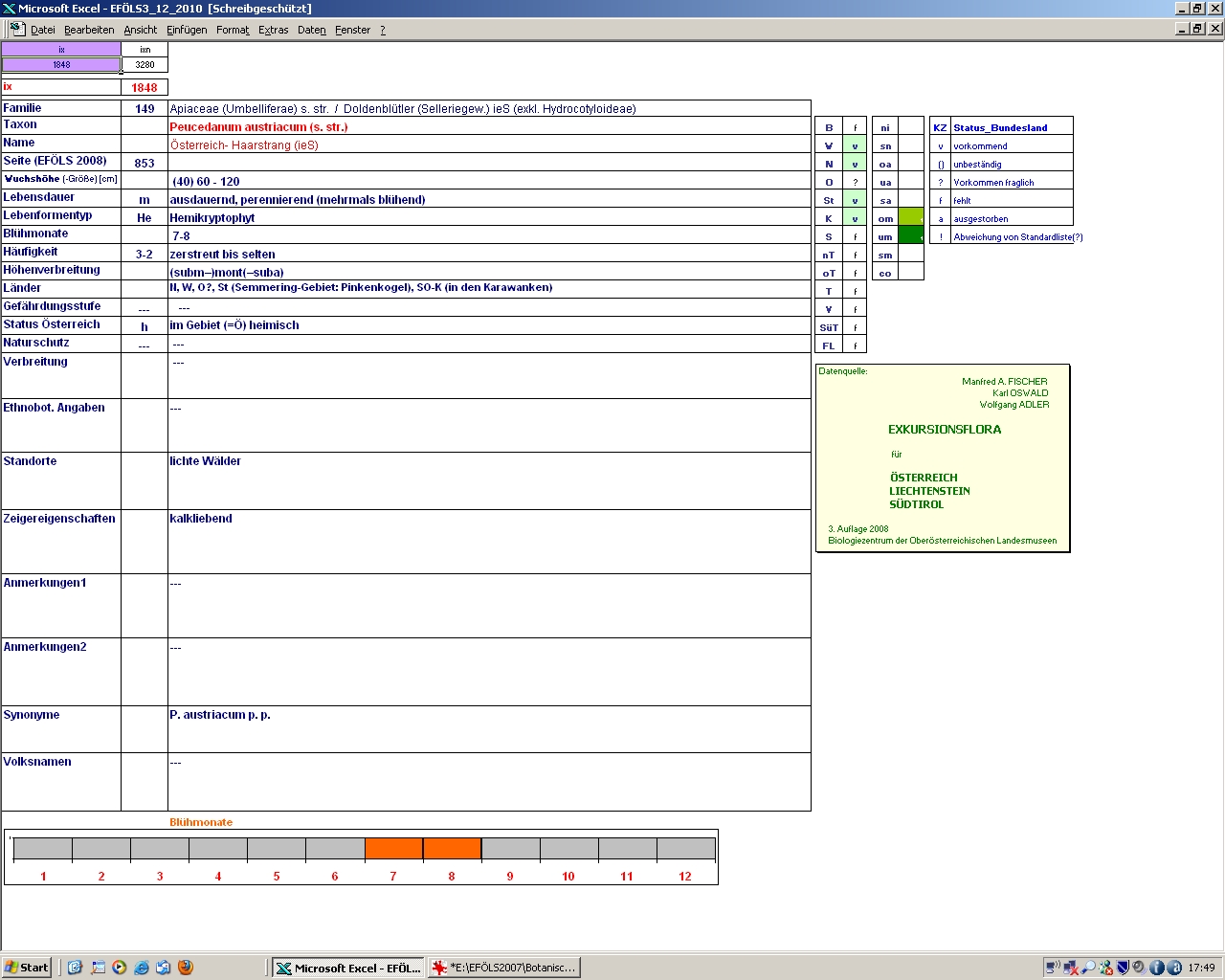Click the blue 'i' info tray icon

click(1156, 968)
